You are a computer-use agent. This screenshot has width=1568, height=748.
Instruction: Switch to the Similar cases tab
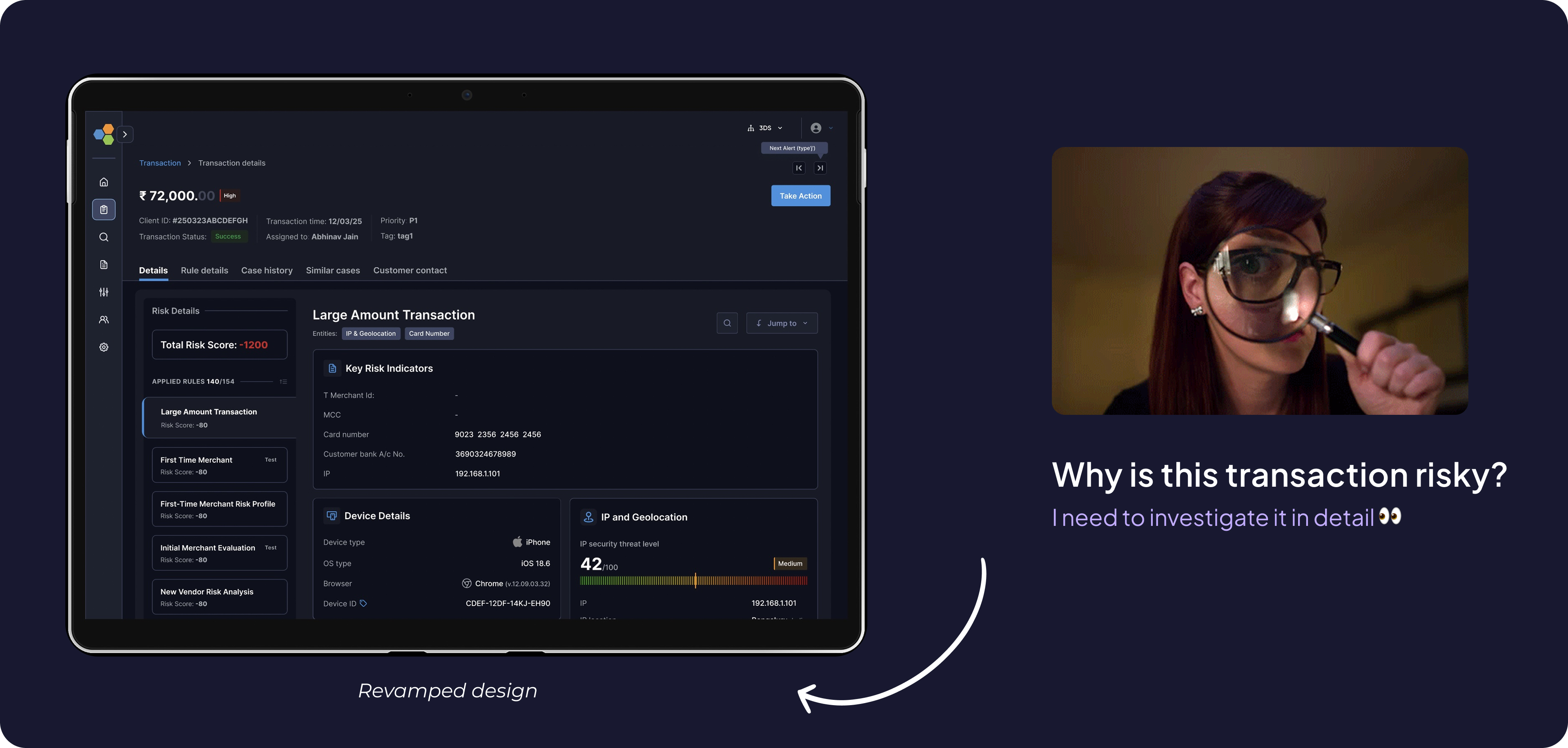pos(332,270)
